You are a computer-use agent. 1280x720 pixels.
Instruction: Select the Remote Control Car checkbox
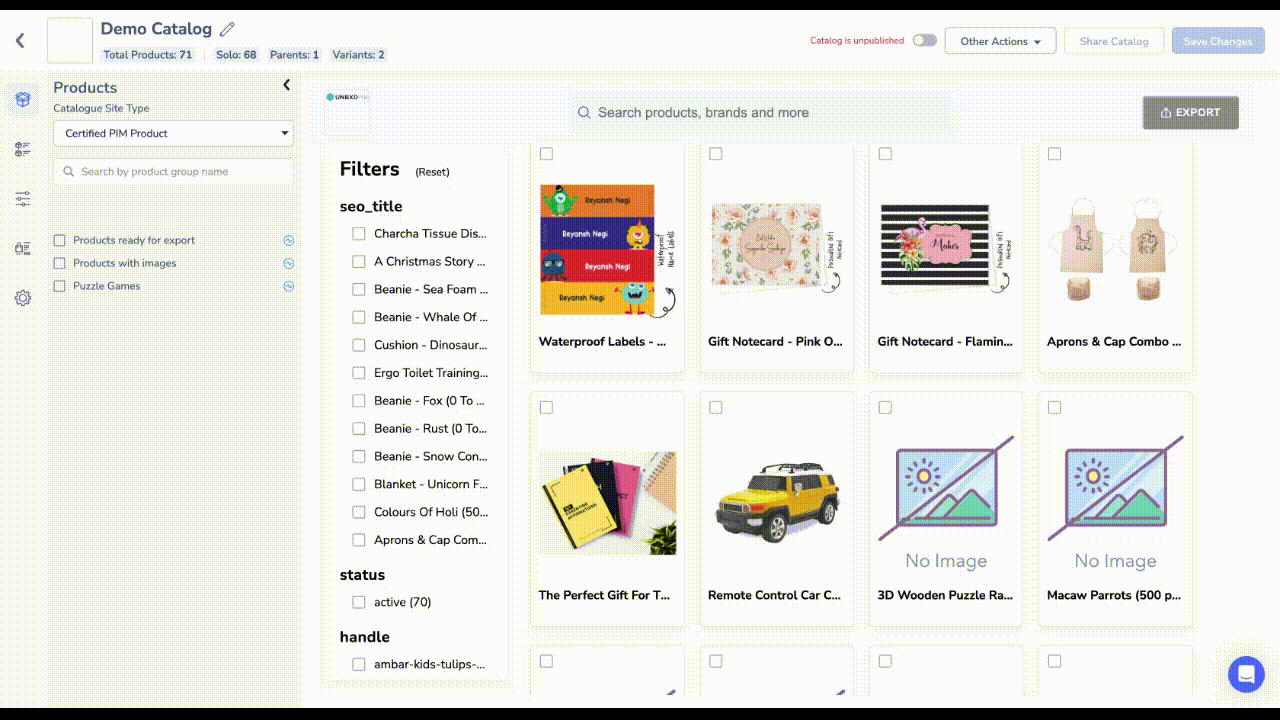pyautogui.click(x=716, y=408)
